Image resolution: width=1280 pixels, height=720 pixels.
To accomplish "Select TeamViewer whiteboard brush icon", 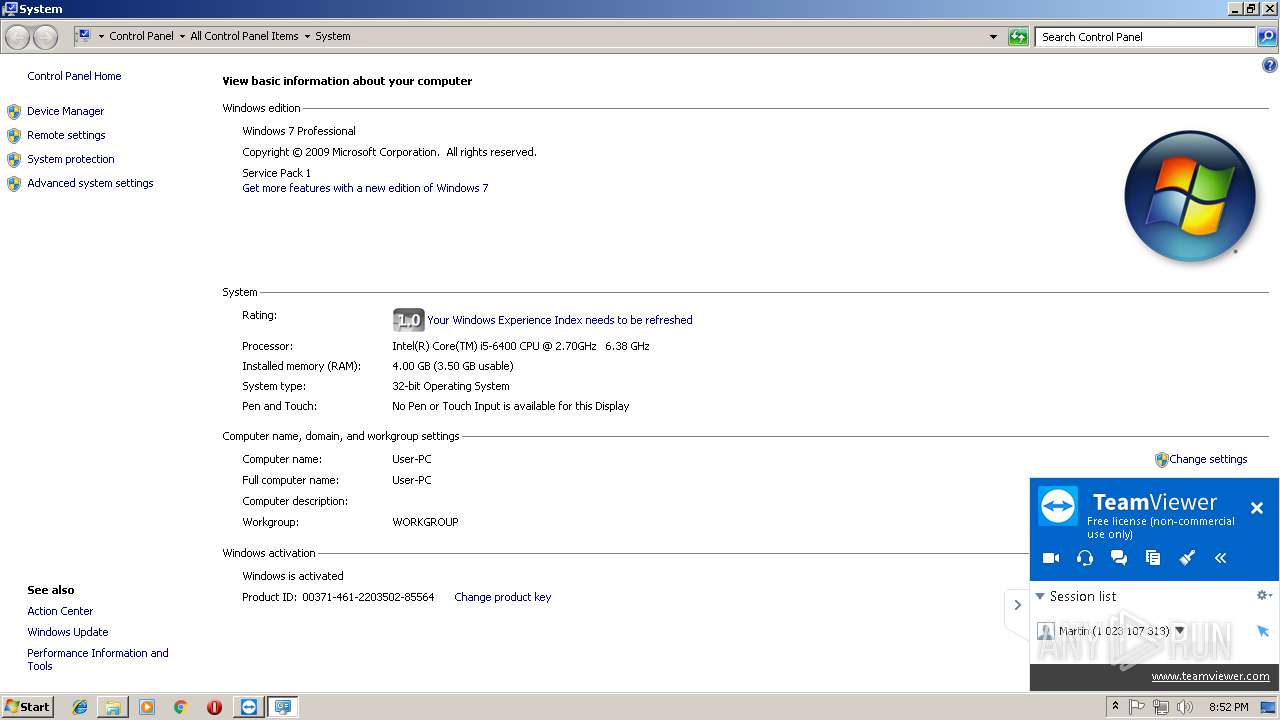I will [x=1187, y=558].
